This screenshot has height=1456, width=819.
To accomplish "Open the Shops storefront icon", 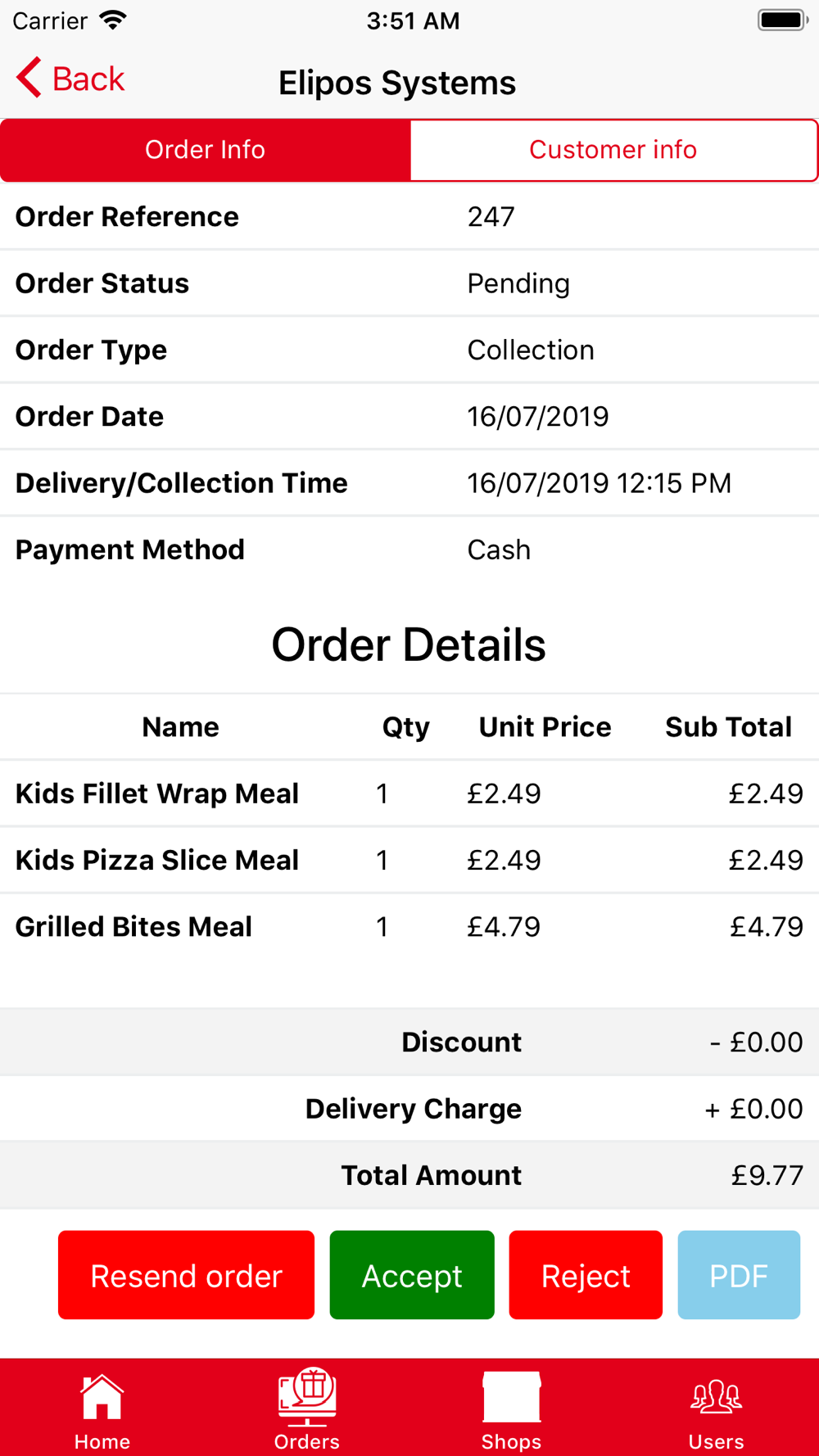I will coord(511,1396).
